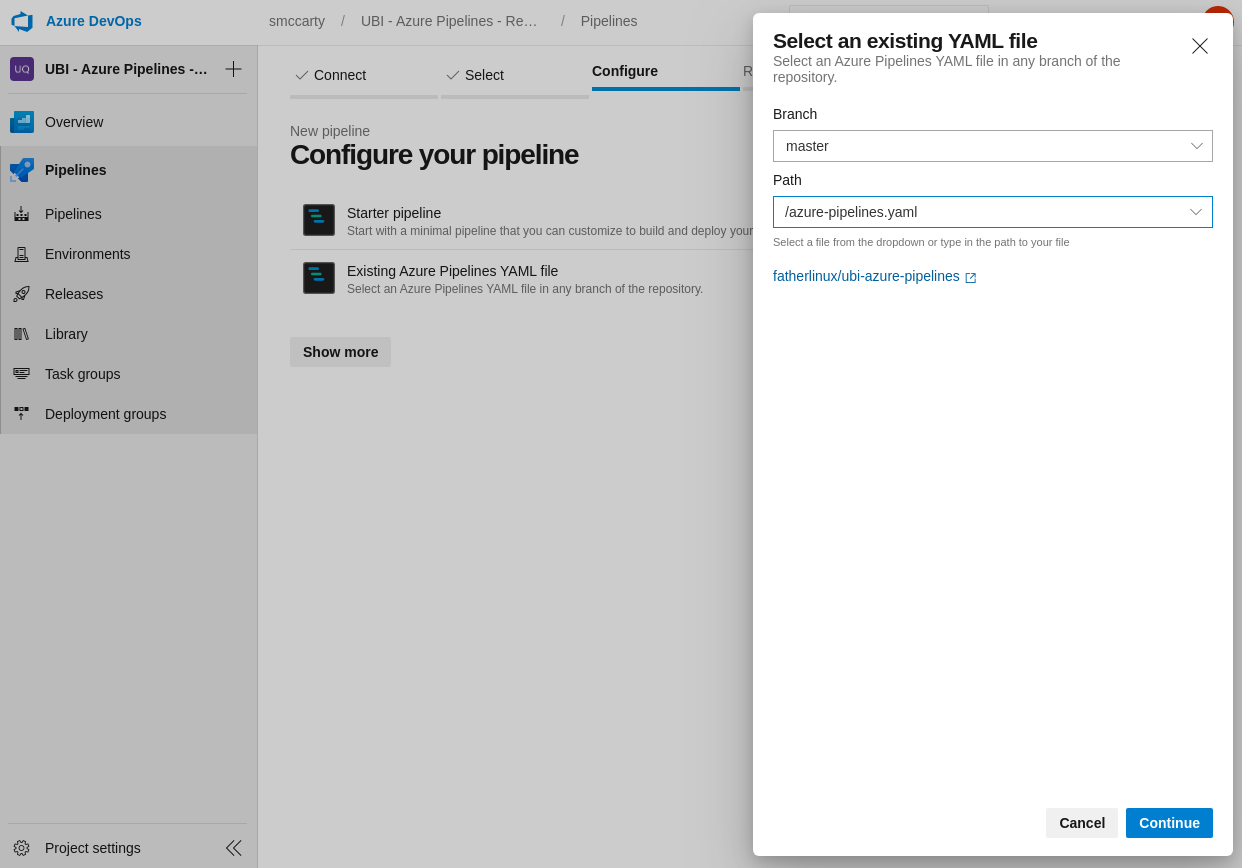1242x868 pixels.
Task: Open the Path dropdown chevron
Action: click(x=1195, y=212)
